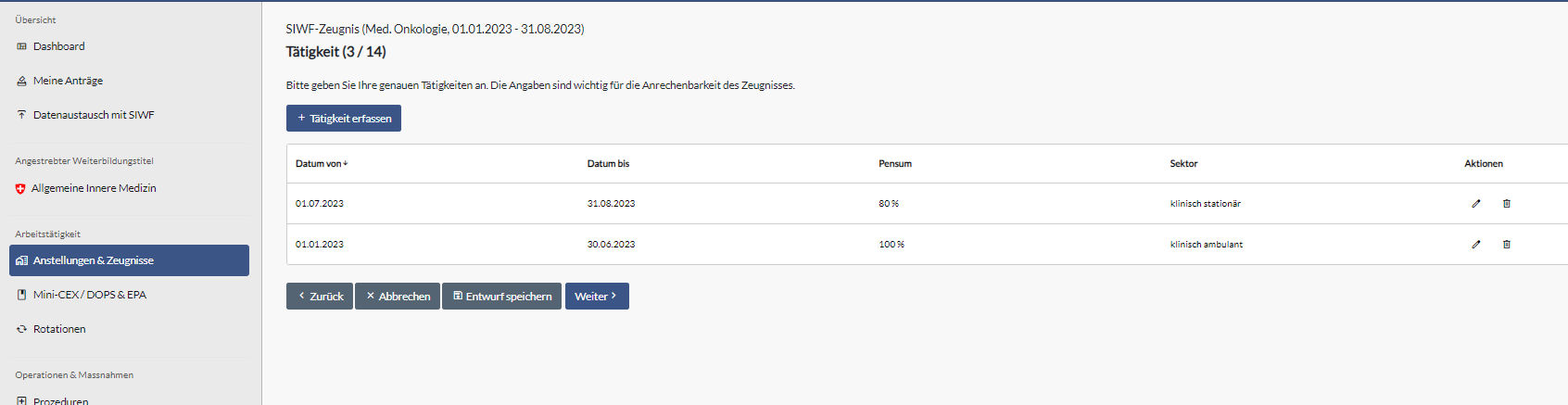The image size is (1568, 405).
Task: Go back with the Zurück button
Action: 320,297
